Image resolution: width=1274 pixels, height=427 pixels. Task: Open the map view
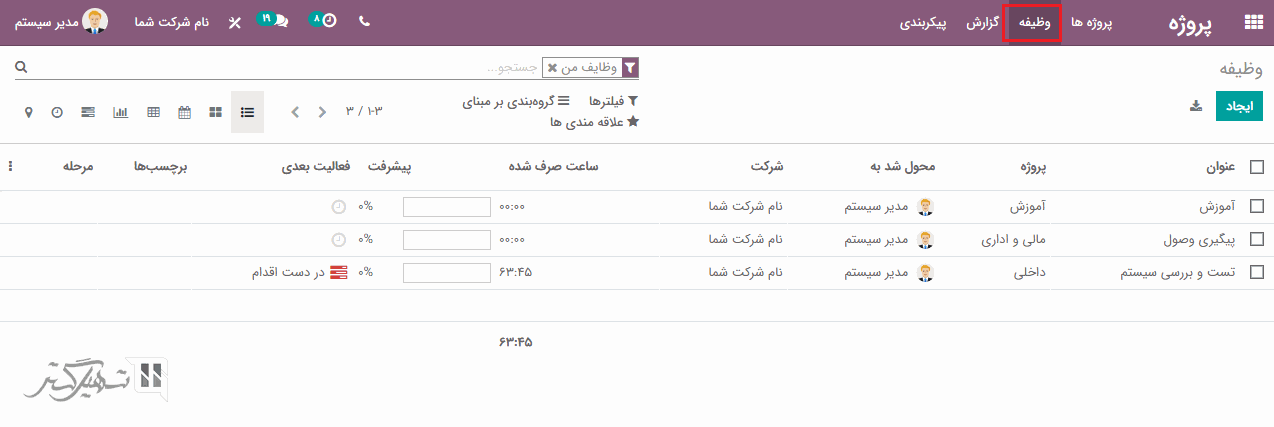[x=28, y=112]
